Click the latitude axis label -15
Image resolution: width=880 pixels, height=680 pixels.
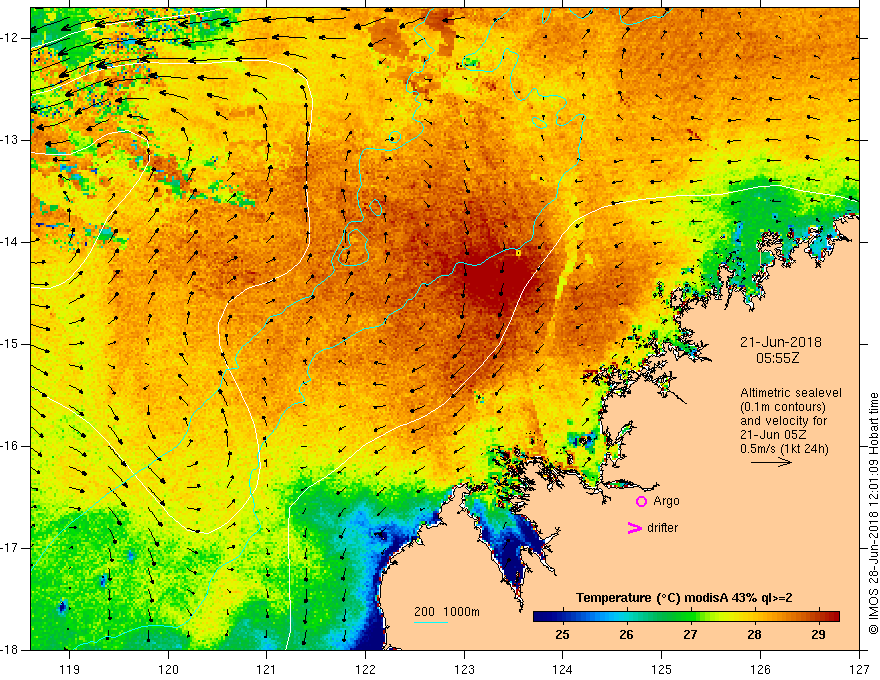[10, 344]
